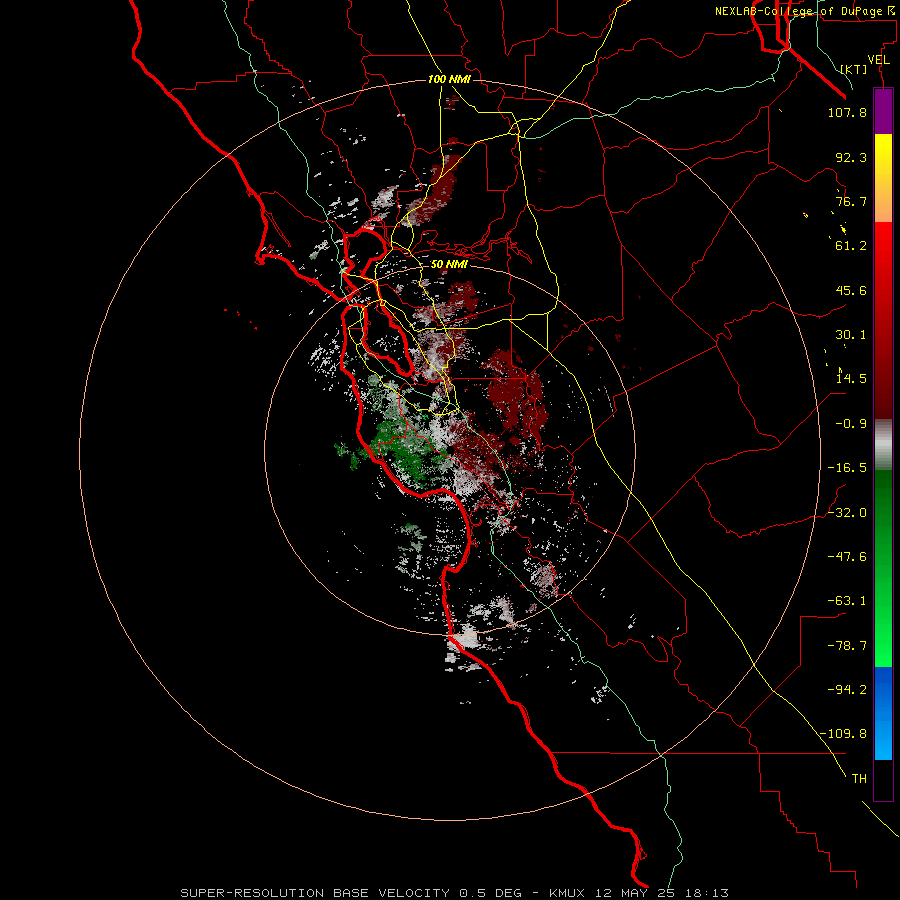Click the 45.6 legend value
The height and width of the screenshot is (900, 900).
[x=851, y=290]
